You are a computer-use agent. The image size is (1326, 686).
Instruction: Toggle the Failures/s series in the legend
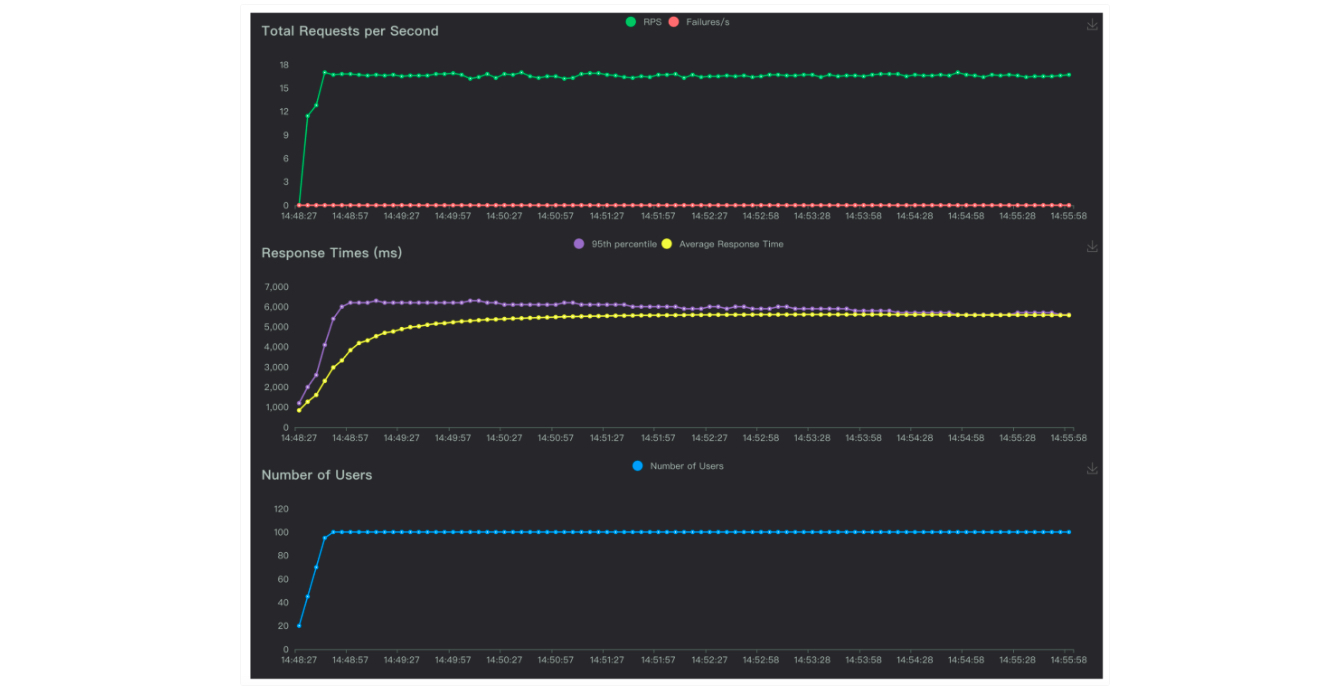698,22
